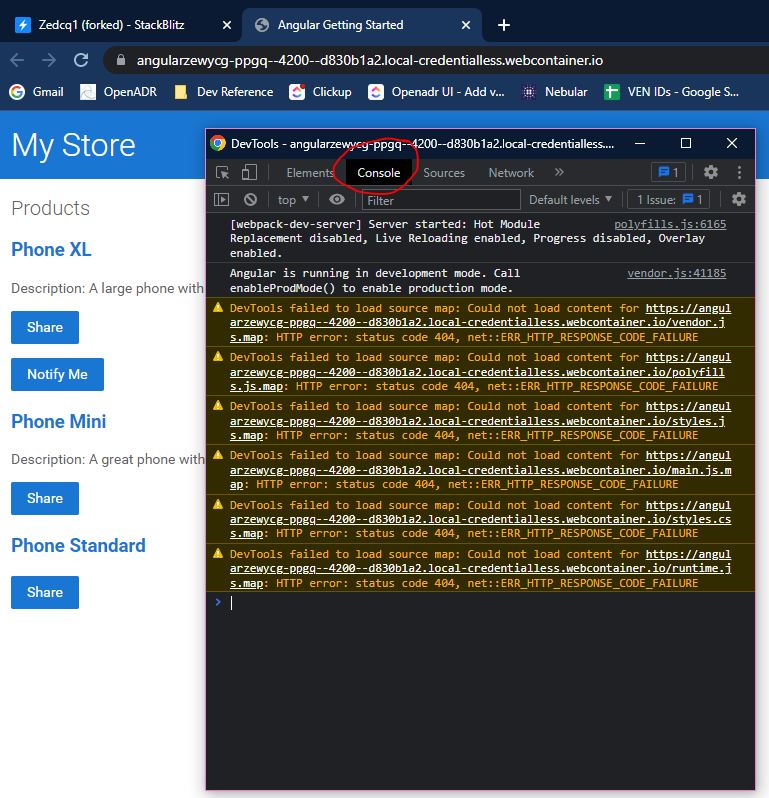
Task: Click Share under Phone XL
Action: pos(45,327)
